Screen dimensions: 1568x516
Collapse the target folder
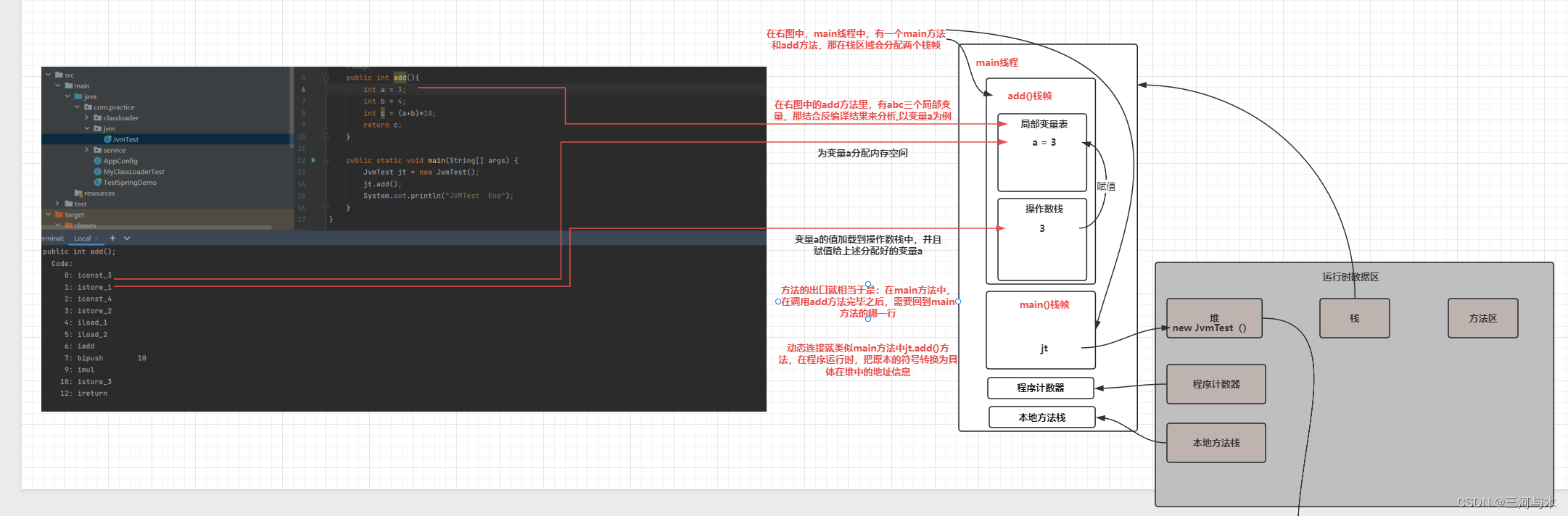pyautogui.click(x=49, y=215)
